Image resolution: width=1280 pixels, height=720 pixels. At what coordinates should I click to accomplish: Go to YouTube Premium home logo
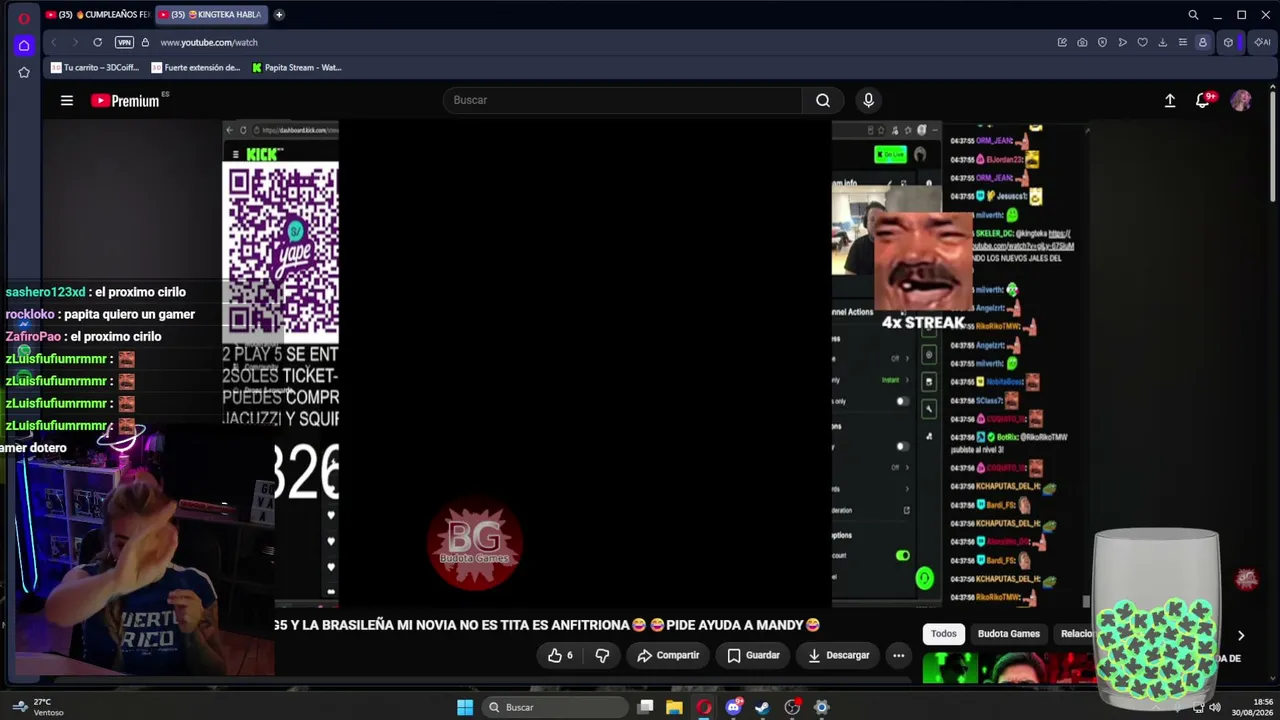pos(126,100)
